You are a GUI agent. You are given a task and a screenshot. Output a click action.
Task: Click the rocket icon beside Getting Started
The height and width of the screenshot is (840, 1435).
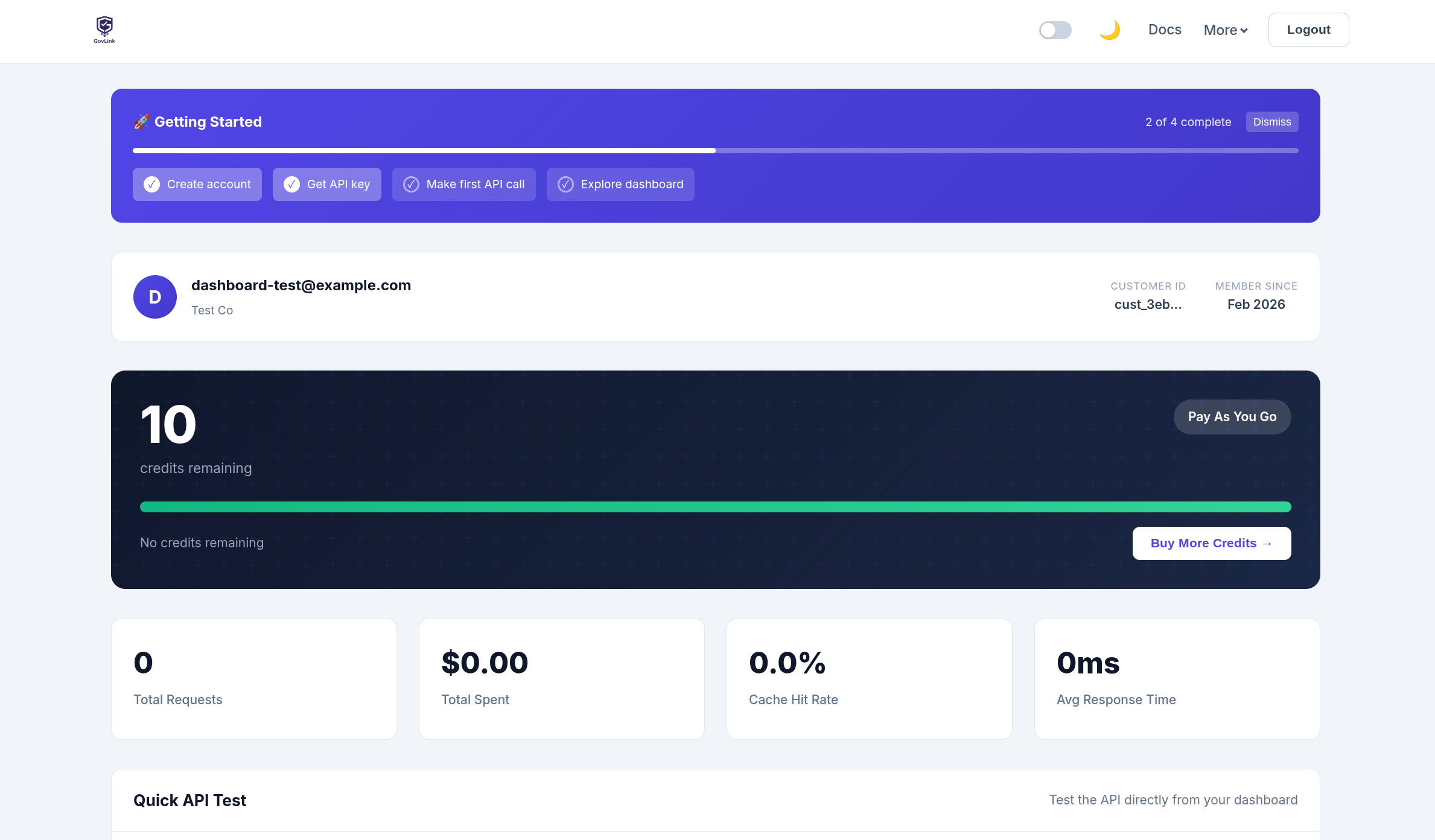[141, 122]
